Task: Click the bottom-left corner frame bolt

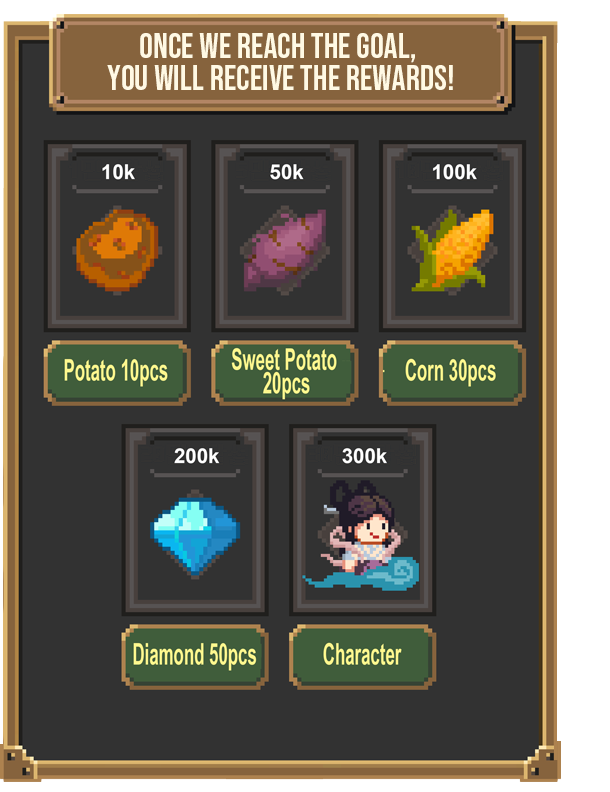Action: [x=20, y=763]
